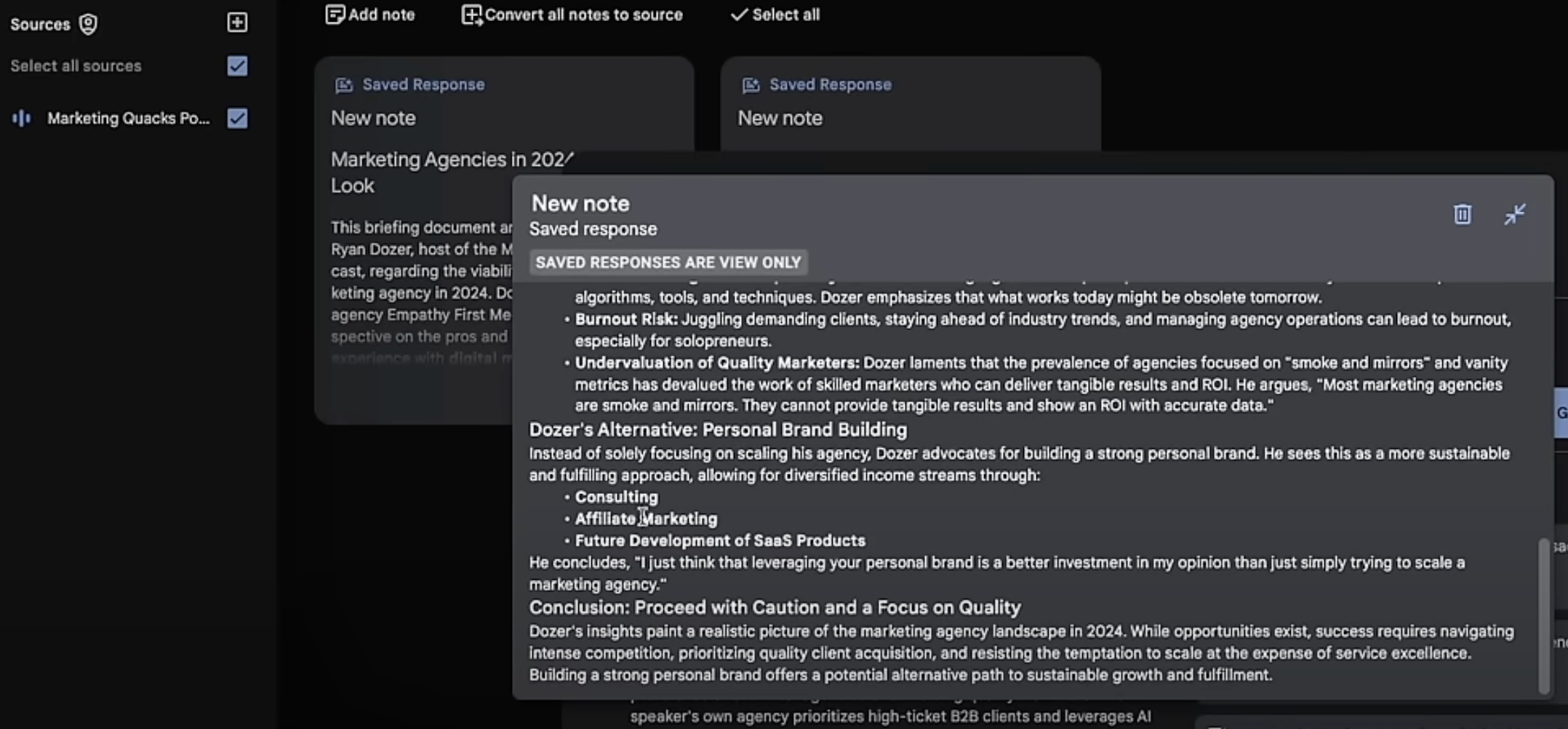The image size is (1568, 729).
Task: Click the Saved response label under the note title
Action: tap(593, 228)
